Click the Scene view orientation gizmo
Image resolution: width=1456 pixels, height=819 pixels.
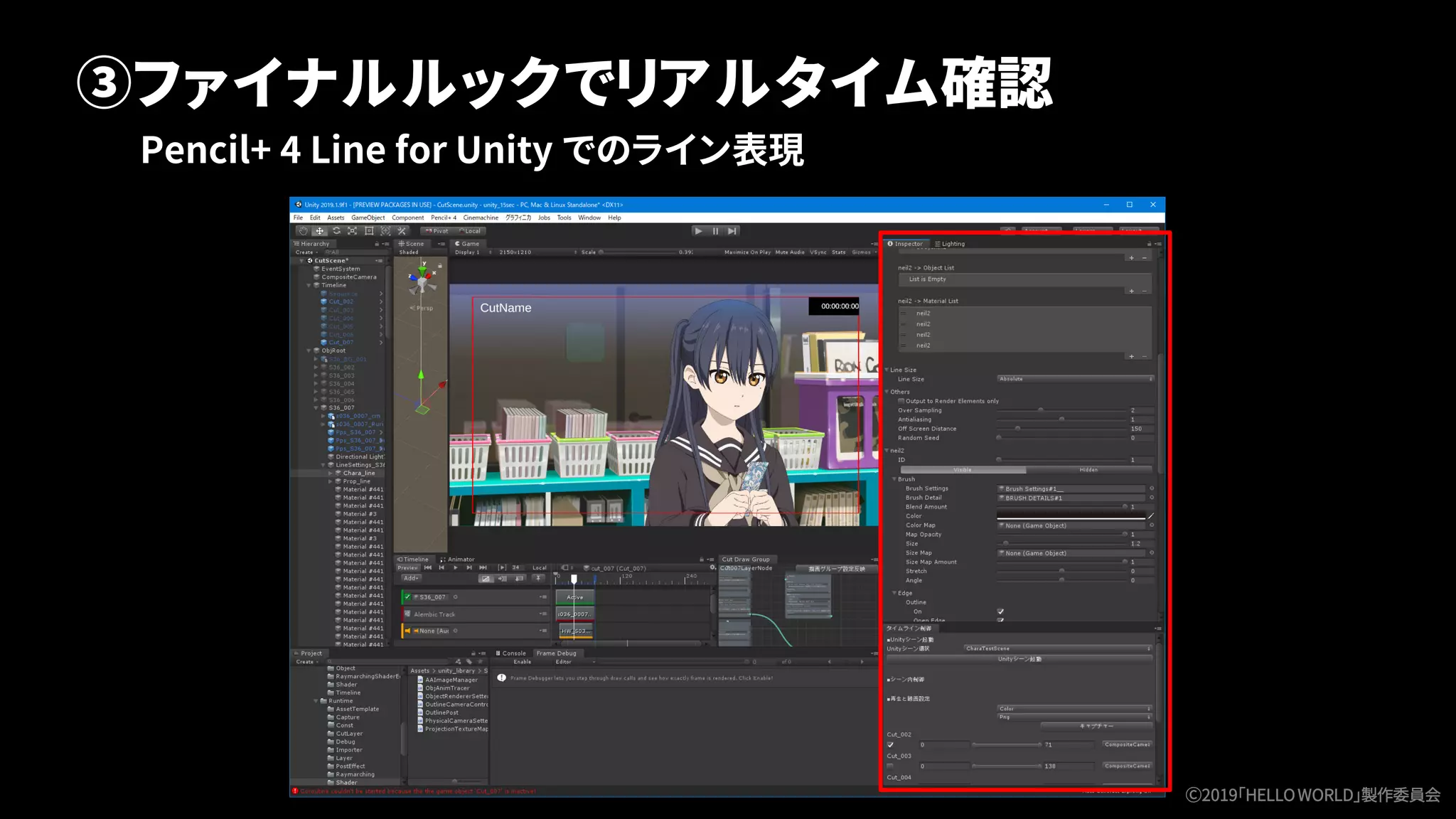click(x=422, y=279)
